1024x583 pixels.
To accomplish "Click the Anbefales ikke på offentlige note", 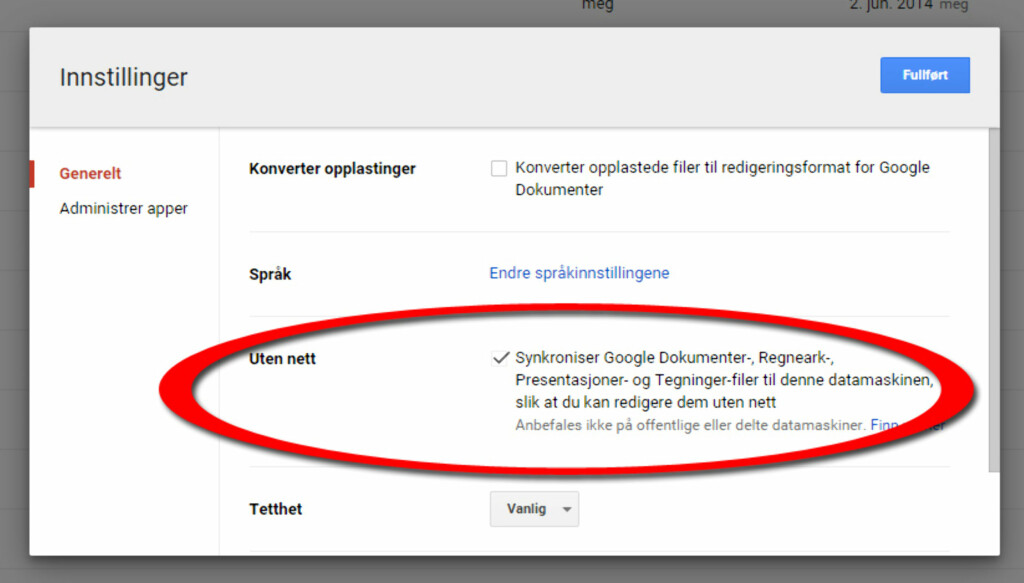I will point(690,425).
